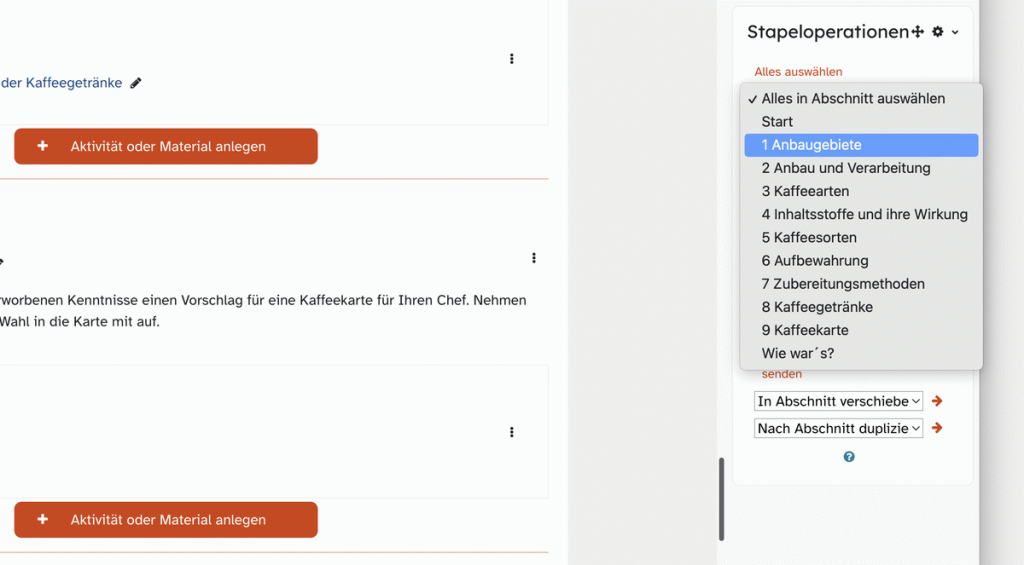Pick 'Alles in Abschnitt auswählen' option
1024x565 pixels.
[853, 98]
